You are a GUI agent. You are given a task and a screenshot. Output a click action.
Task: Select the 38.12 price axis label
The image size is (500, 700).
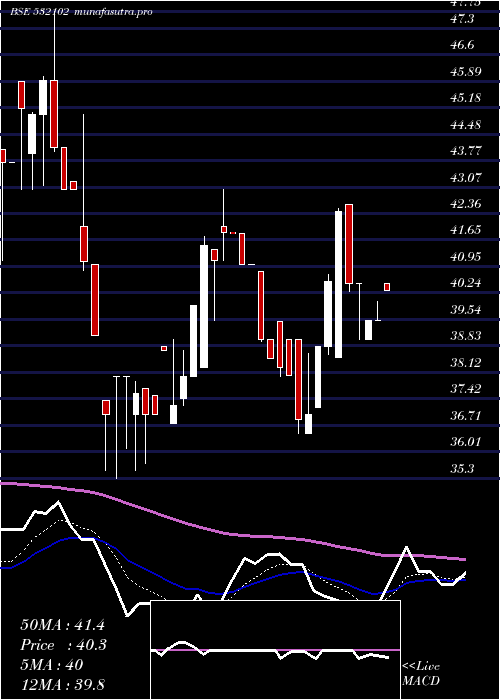click(x=466, y=362)
